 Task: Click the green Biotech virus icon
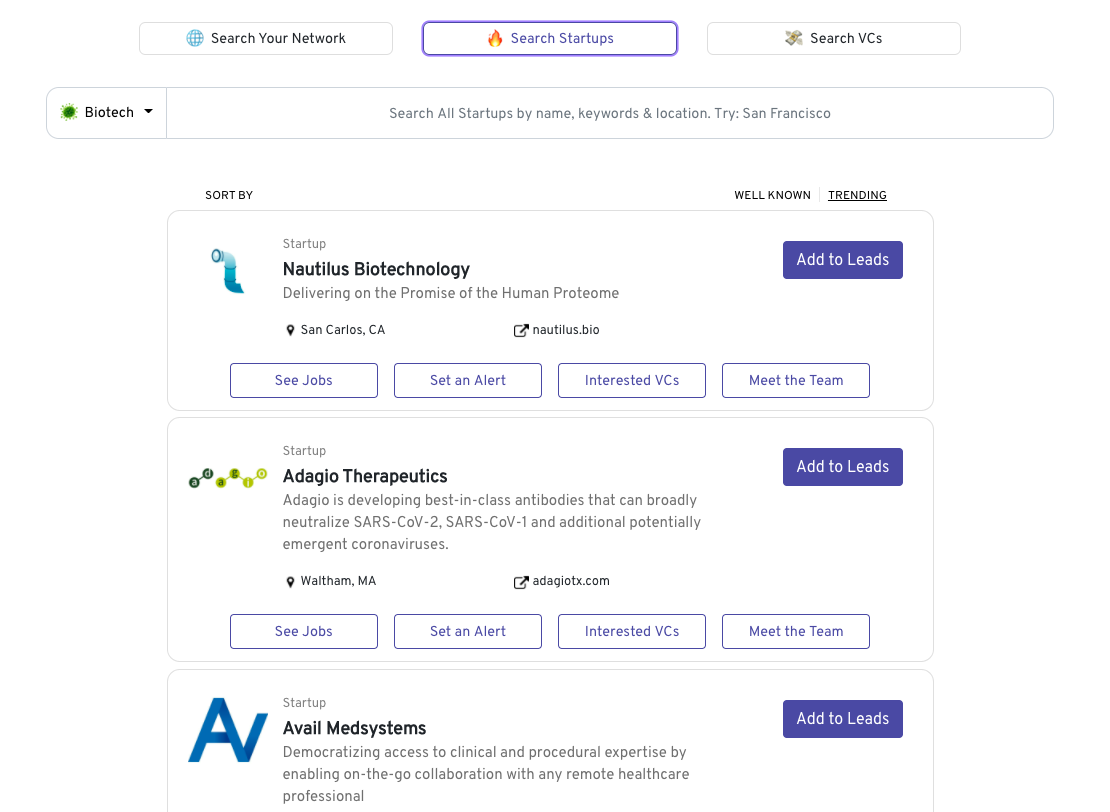click(69, 112)
